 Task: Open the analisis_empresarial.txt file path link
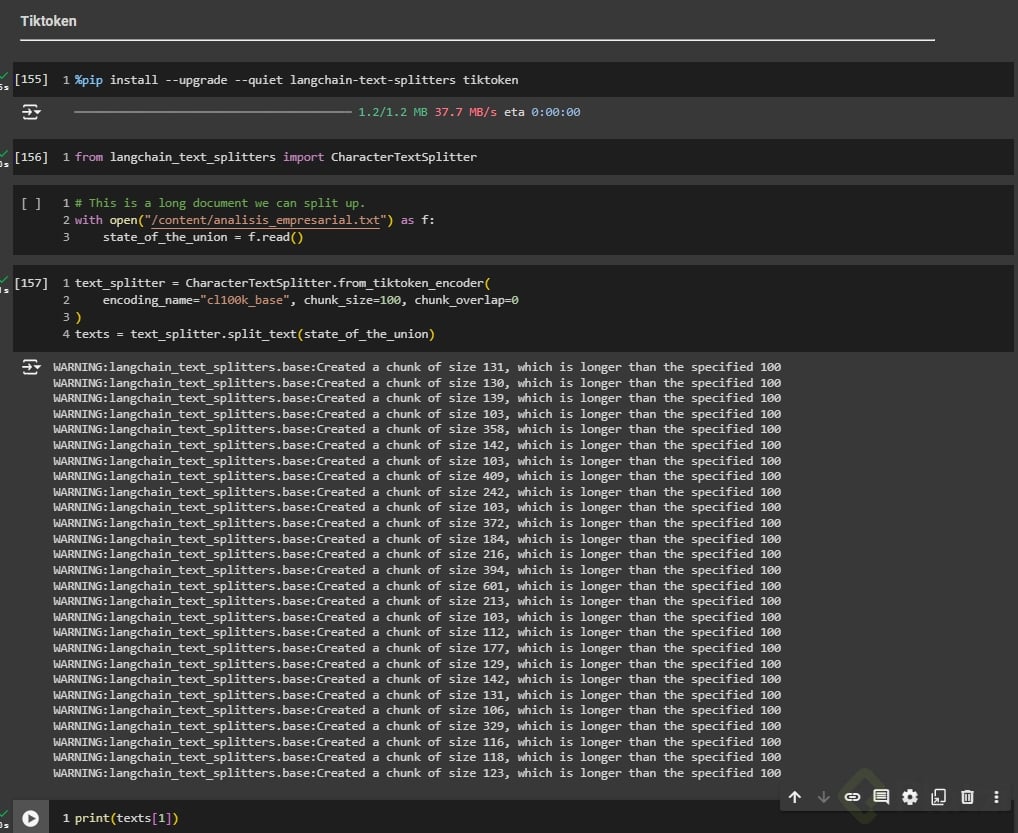pyautogui.click(x=264, y=220)
